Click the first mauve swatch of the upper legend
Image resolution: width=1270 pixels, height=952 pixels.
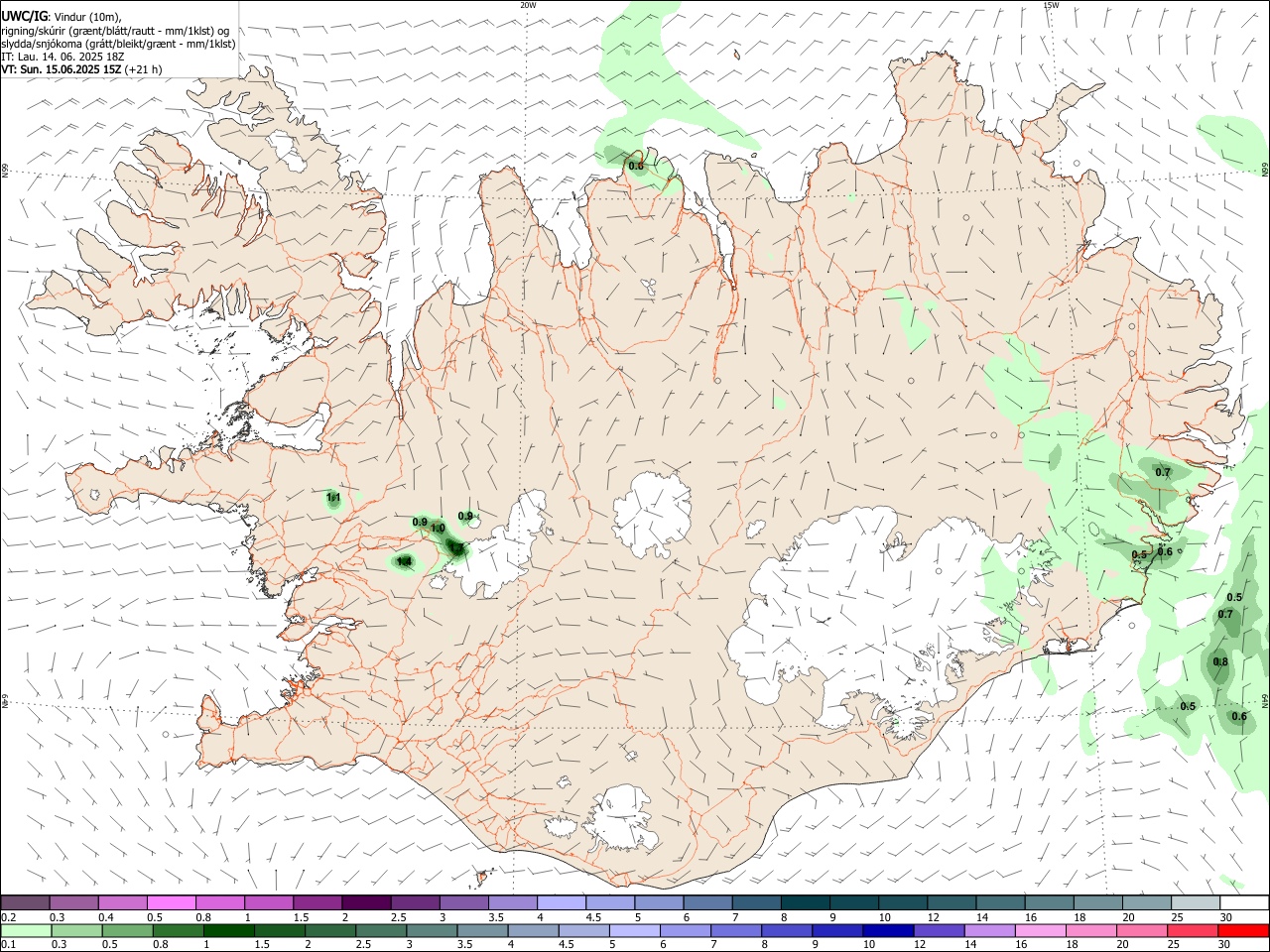point(26,902)
